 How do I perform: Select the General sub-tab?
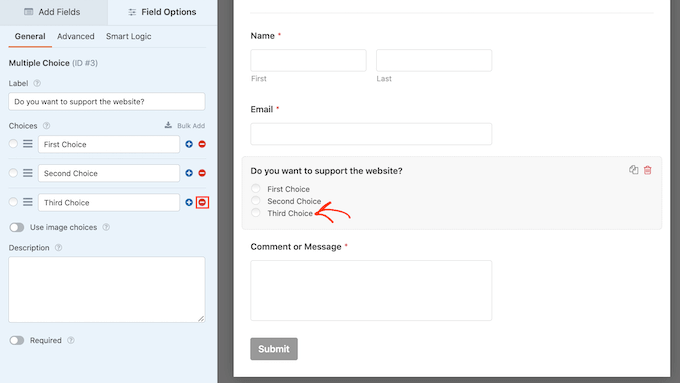[x=30, y=36]
